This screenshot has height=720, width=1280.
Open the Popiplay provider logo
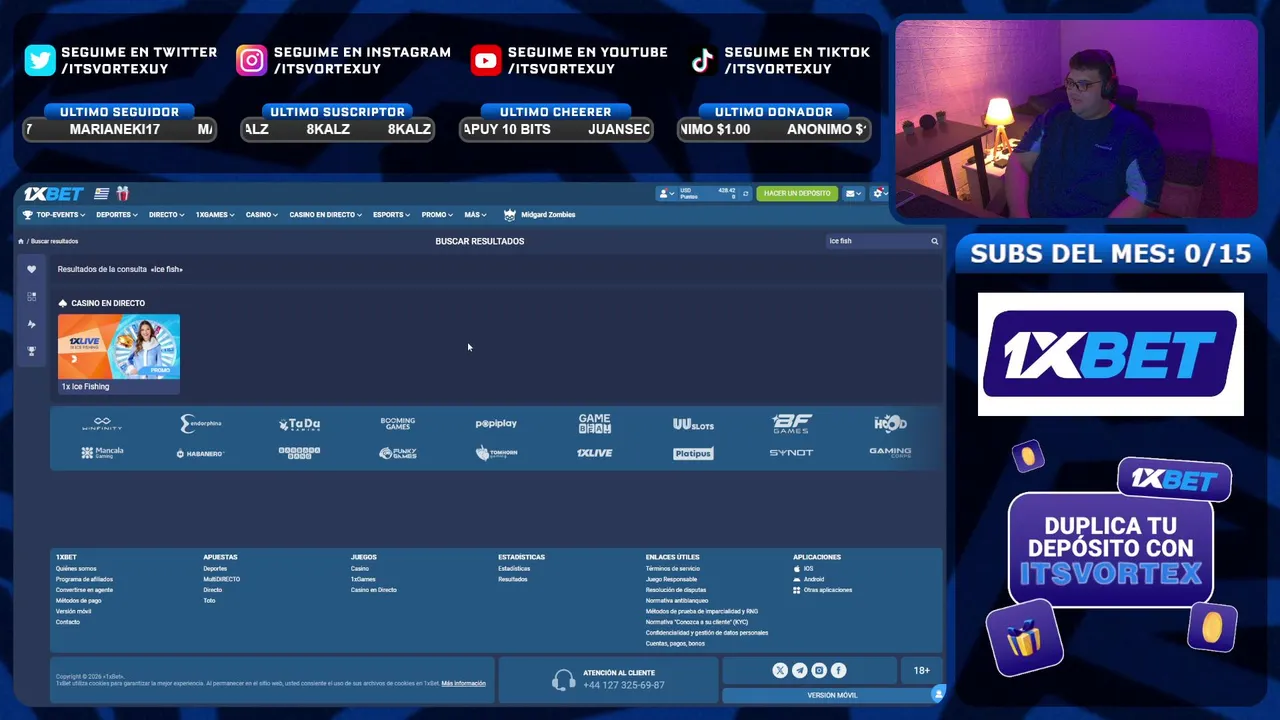tap(496, 424)
